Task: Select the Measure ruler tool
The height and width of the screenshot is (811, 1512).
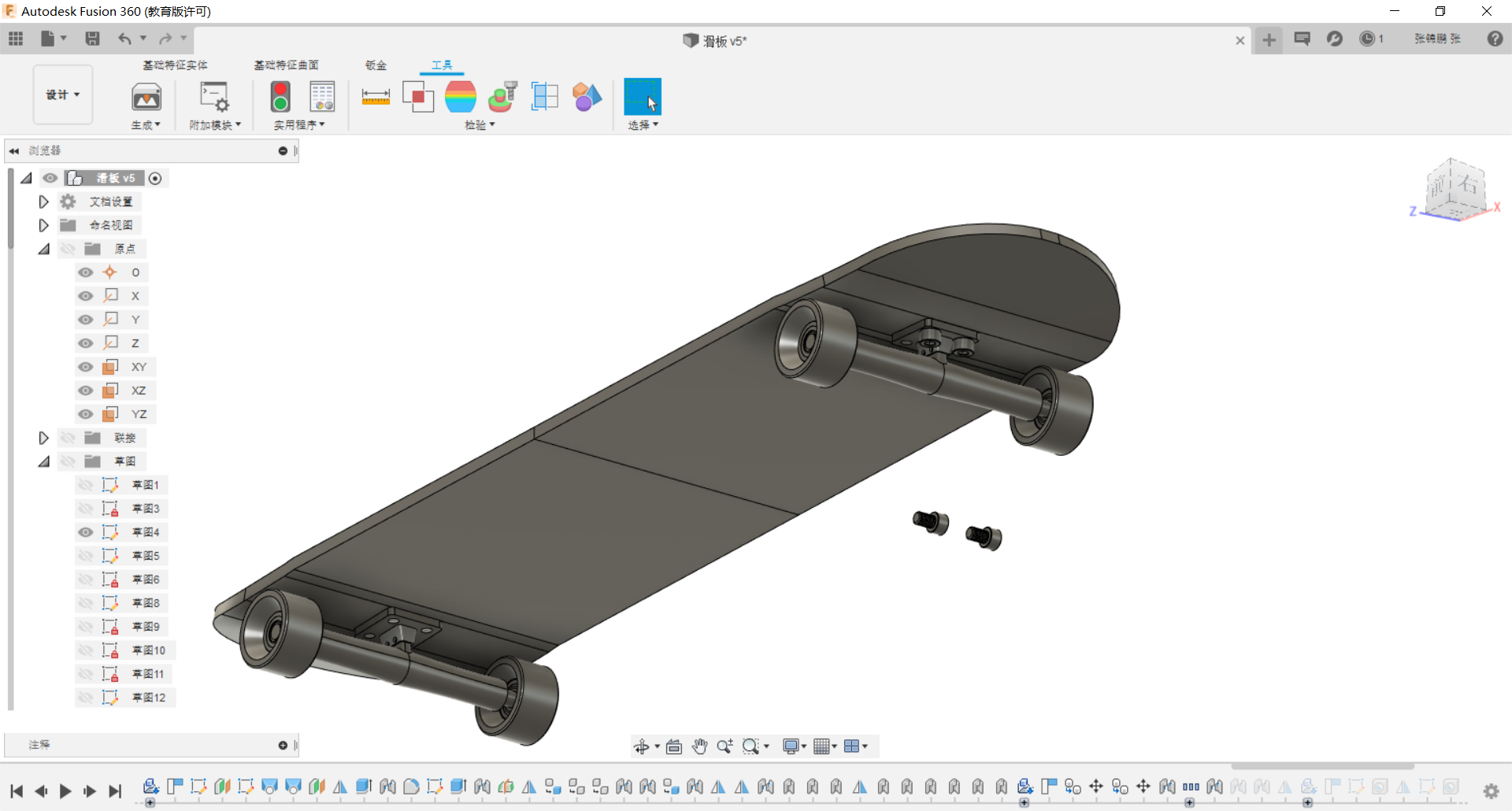Action: tap(376, 97)
